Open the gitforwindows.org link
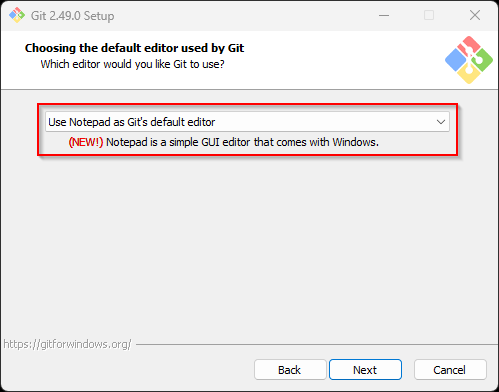Screen dimensions: 499x392 click(67, 344)
